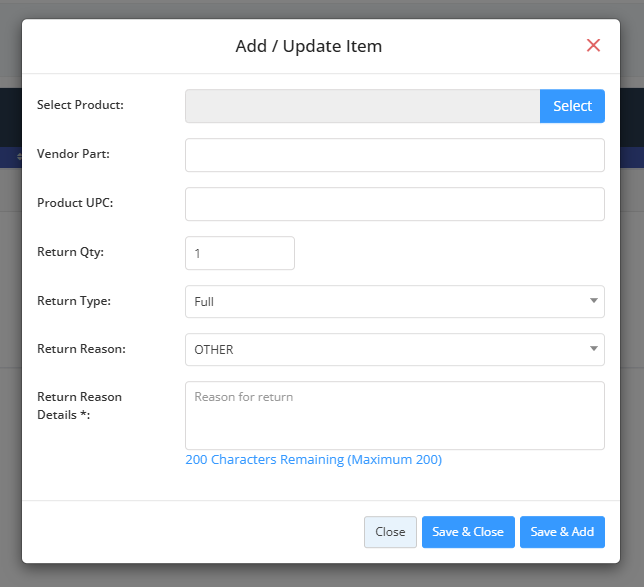Dismiss the dialog using the red X icon
Screen dimensions: 644x587
tap(593, 45)
